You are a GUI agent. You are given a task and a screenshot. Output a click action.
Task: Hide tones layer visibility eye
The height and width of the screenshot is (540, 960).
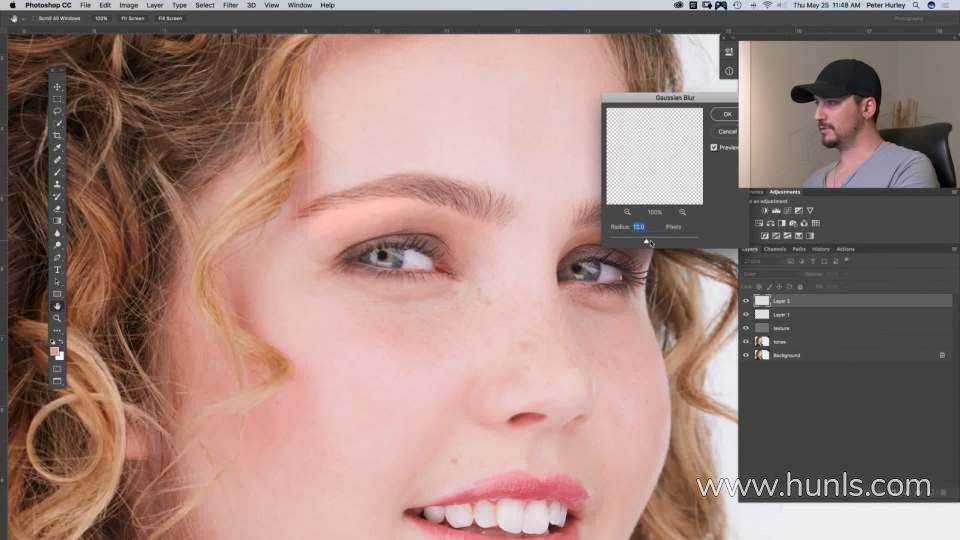746,342
